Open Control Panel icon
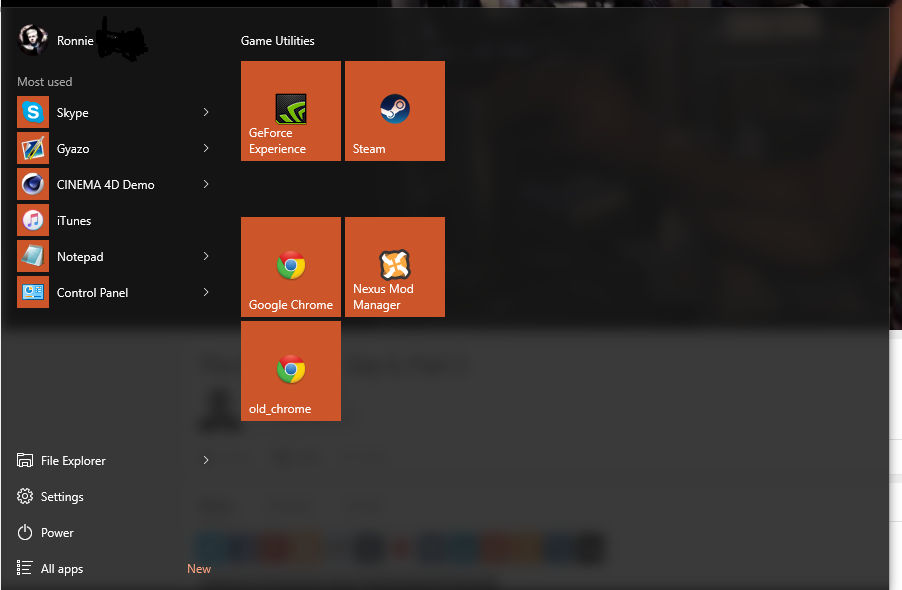 click(x=33, y=292)
